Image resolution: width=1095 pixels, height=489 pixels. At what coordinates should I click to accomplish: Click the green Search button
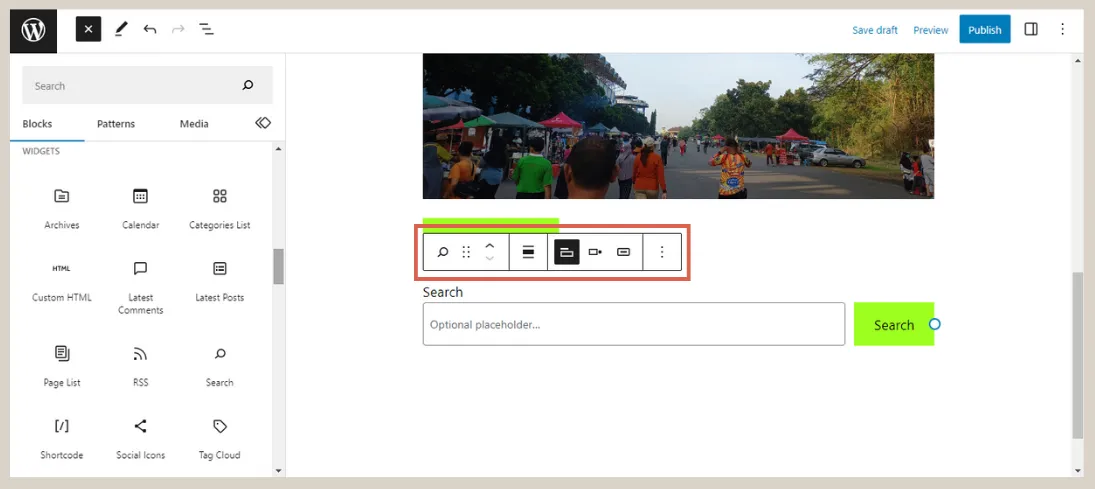tap(894, 324)
